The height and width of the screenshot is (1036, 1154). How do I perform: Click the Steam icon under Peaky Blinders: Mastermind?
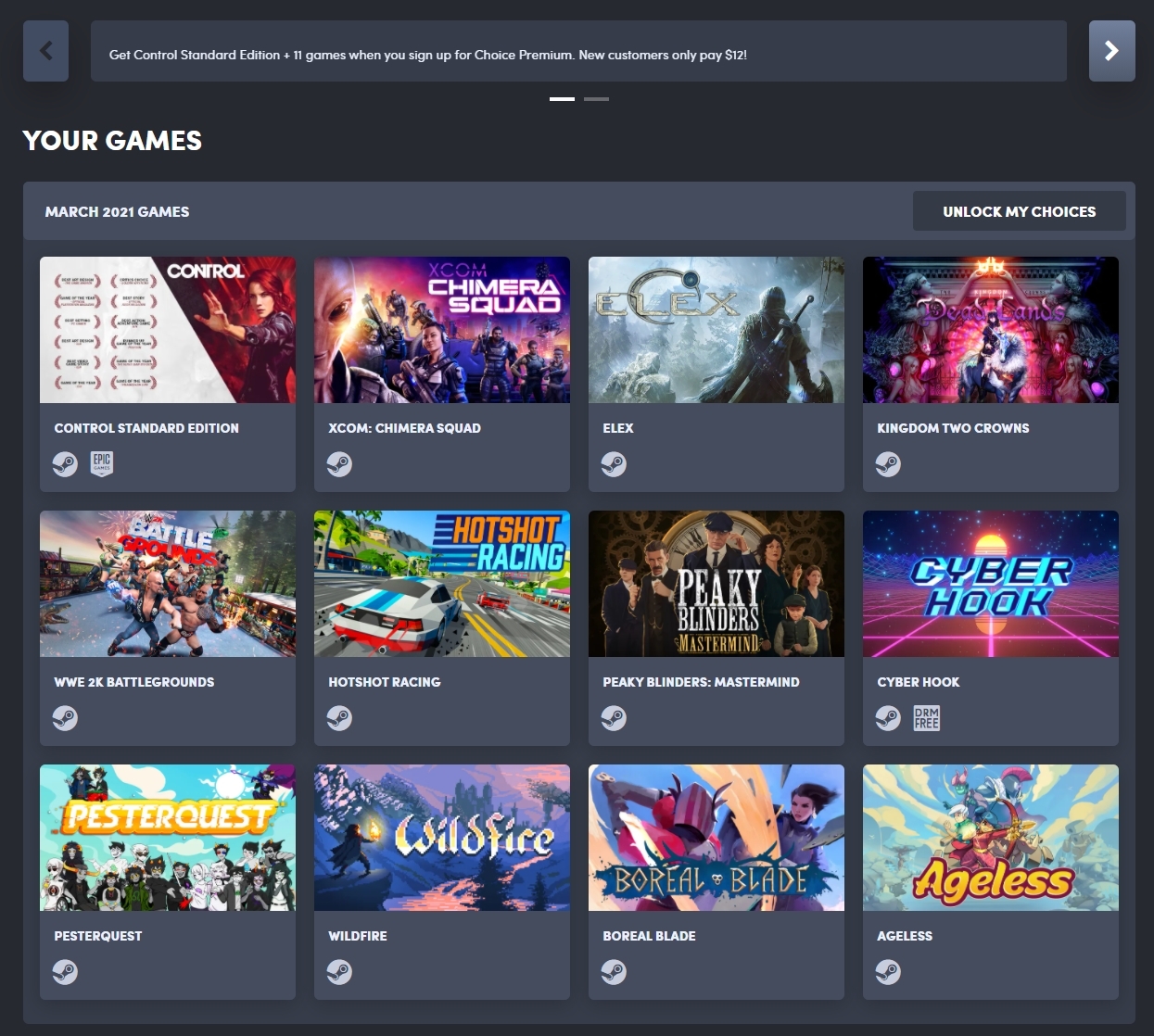(x=614, y=717)
